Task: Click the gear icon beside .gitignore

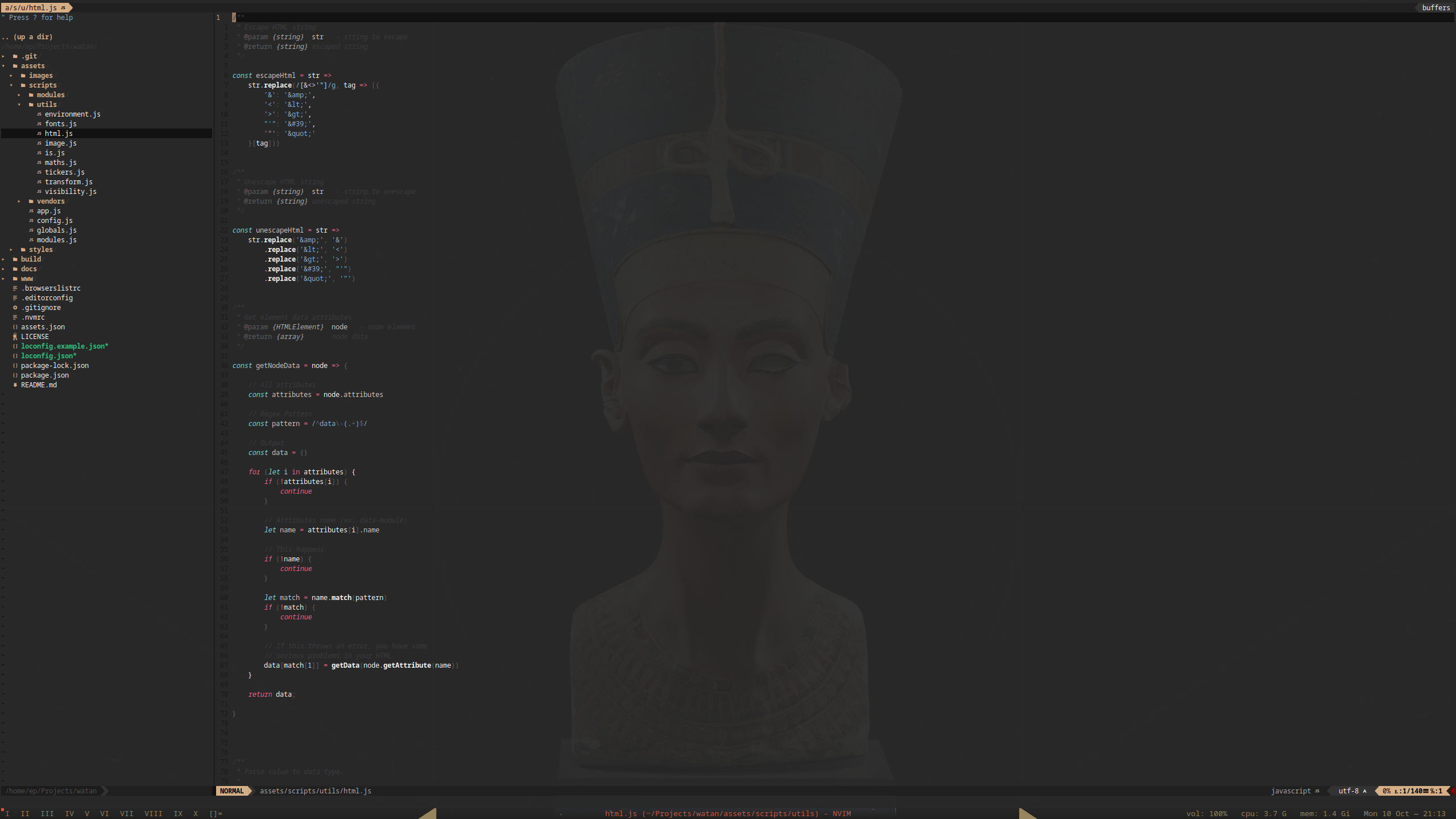Action: coord(15,308)
